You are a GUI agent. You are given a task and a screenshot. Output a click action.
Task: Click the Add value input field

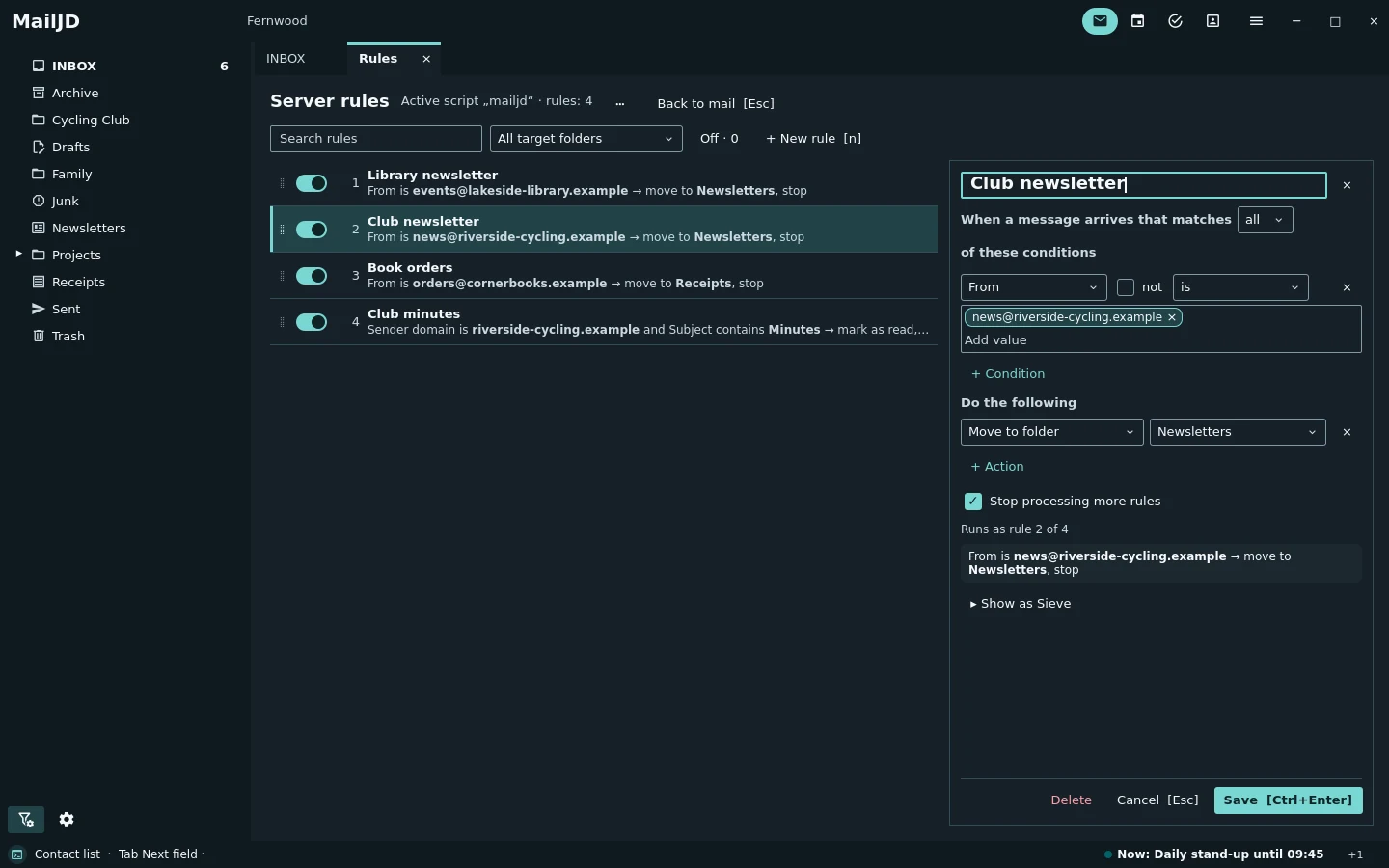1160,340
